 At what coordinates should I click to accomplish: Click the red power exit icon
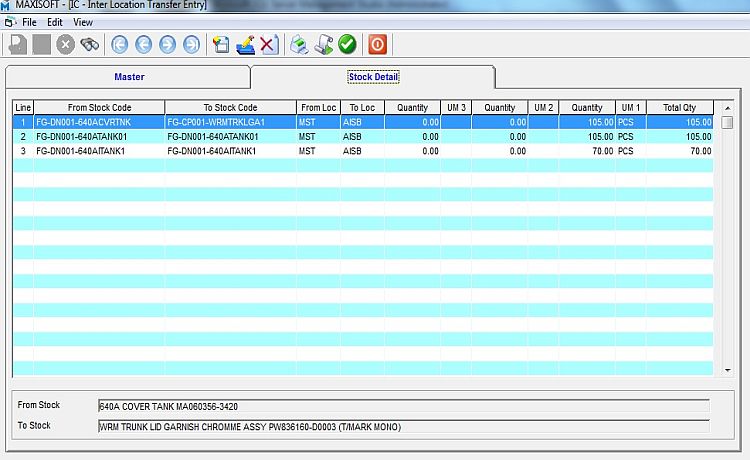pyautogui.click(x=377, y=44)
